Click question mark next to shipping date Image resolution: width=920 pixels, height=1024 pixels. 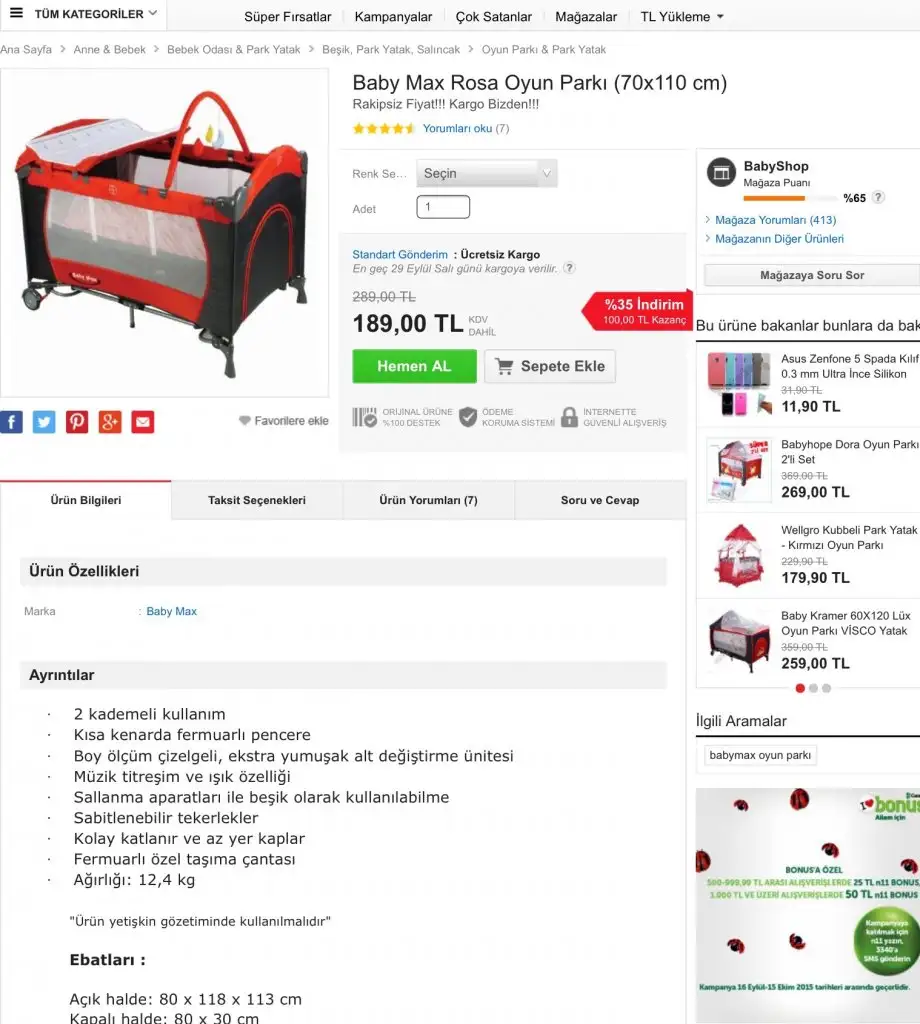569,268
